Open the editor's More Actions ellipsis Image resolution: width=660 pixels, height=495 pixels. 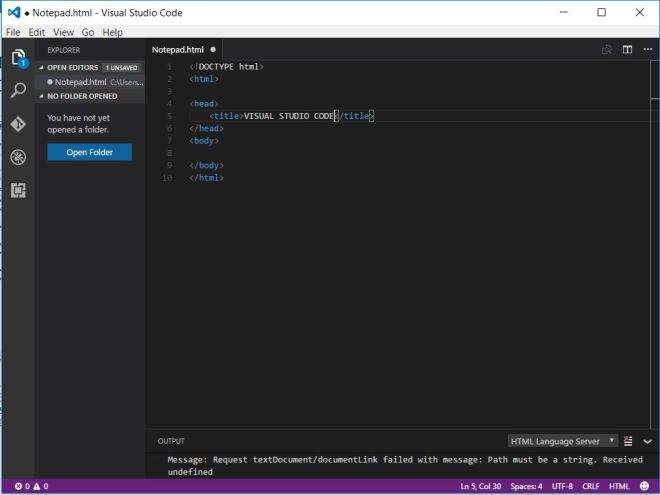pos(647,49)
